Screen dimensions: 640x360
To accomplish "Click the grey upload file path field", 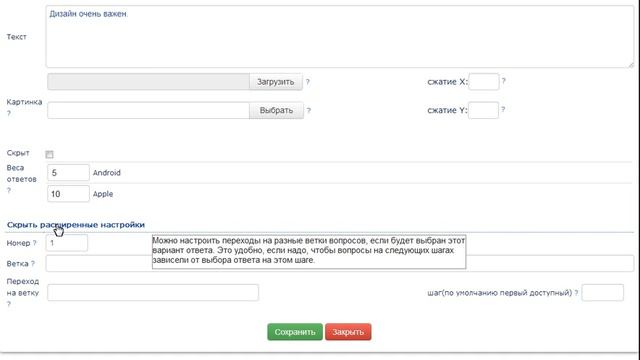I will pyautogui.click(x=148, y=82).
